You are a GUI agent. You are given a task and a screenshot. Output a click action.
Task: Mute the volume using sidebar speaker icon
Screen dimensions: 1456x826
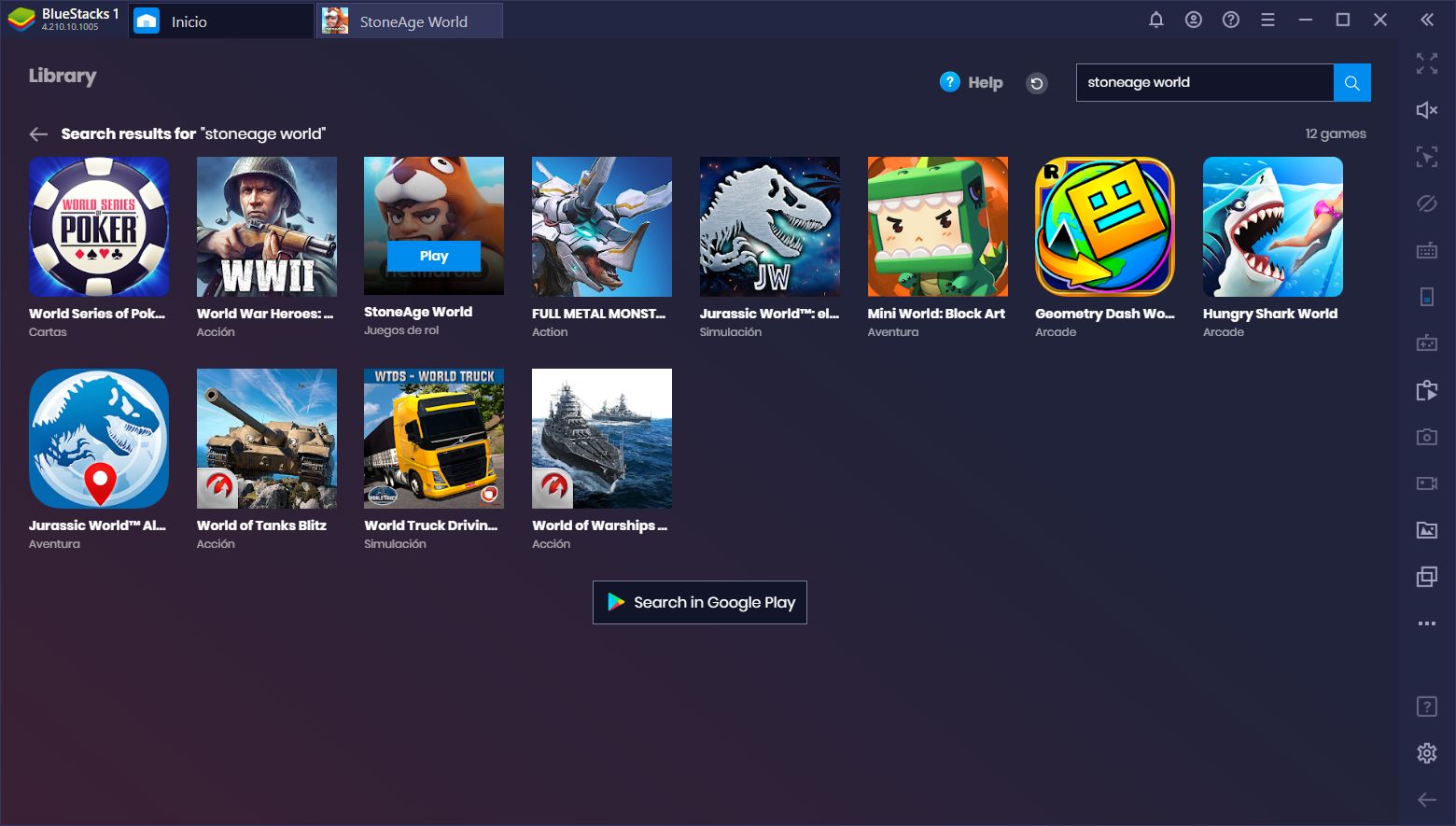point(1427,110)
